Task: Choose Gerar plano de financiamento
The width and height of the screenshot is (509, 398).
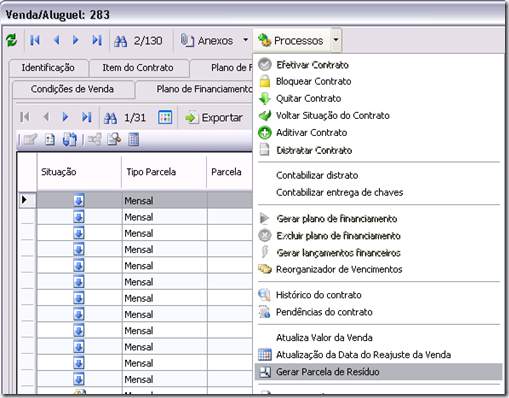Action: (x=379, y=219)
